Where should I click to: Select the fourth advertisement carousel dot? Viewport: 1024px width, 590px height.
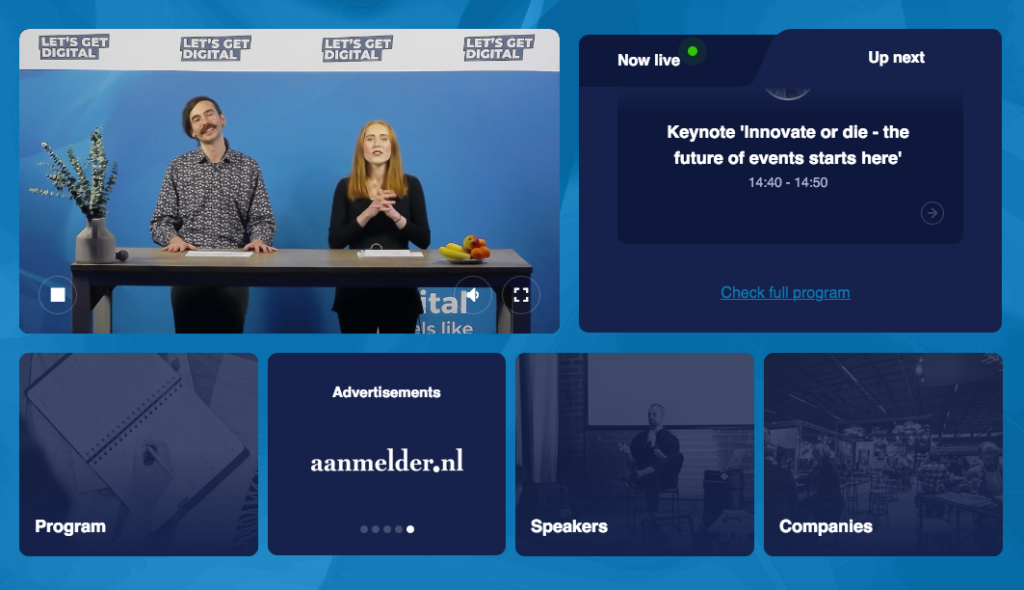tap(398, 529)
